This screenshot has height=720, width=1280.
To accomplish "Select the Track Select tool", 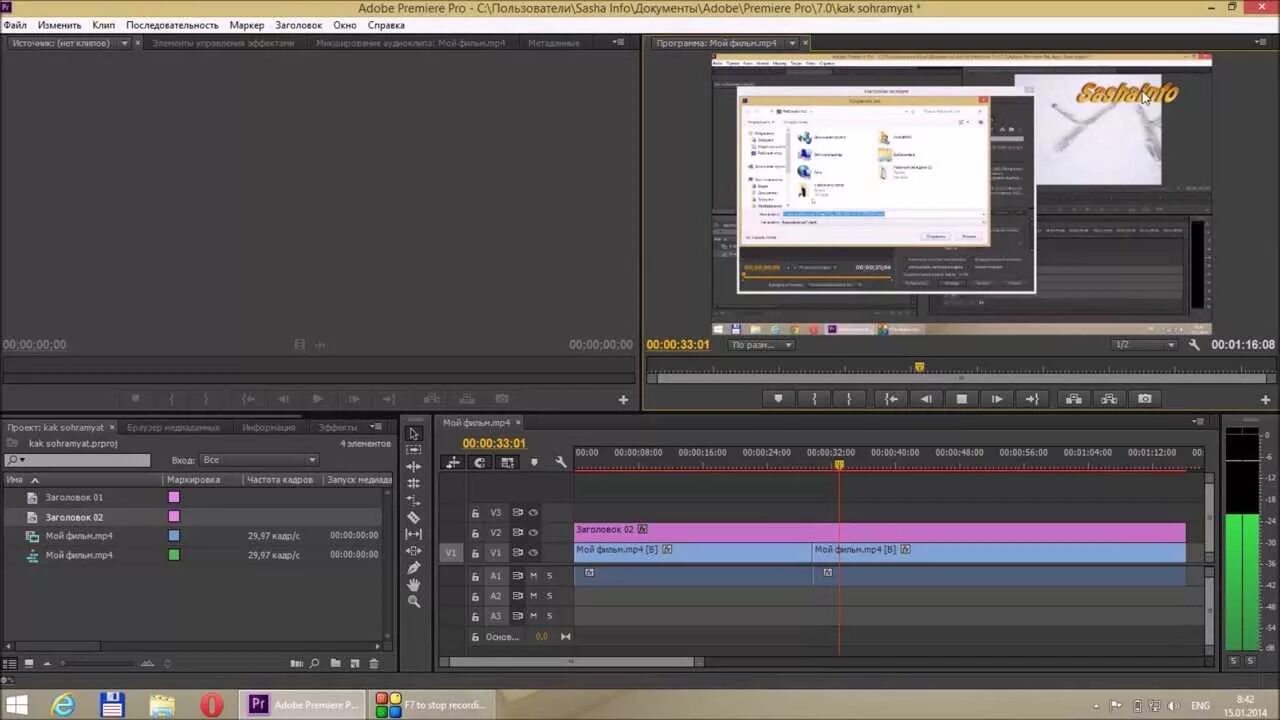I will [414, 450].
